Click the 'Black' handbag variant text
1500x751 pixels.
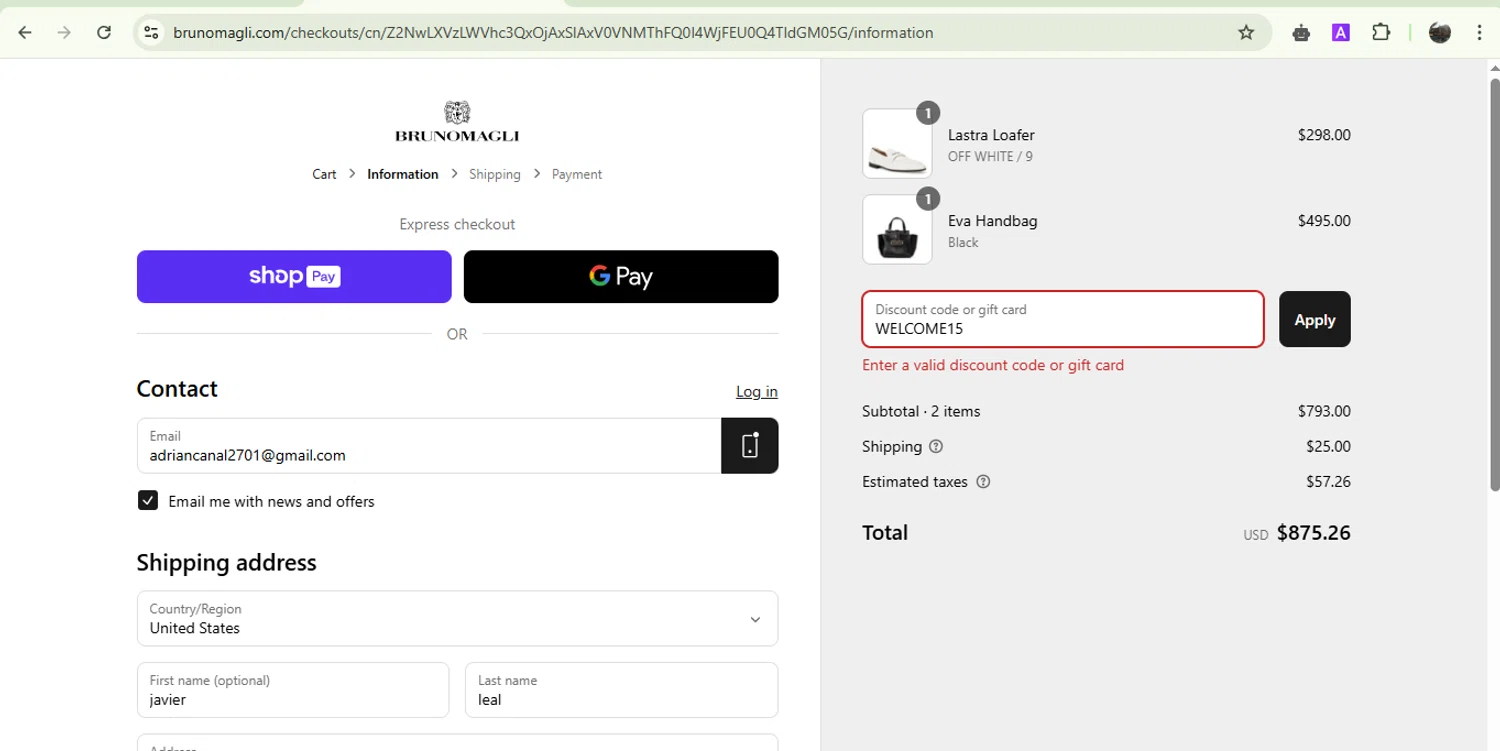[x=963, y=243]
